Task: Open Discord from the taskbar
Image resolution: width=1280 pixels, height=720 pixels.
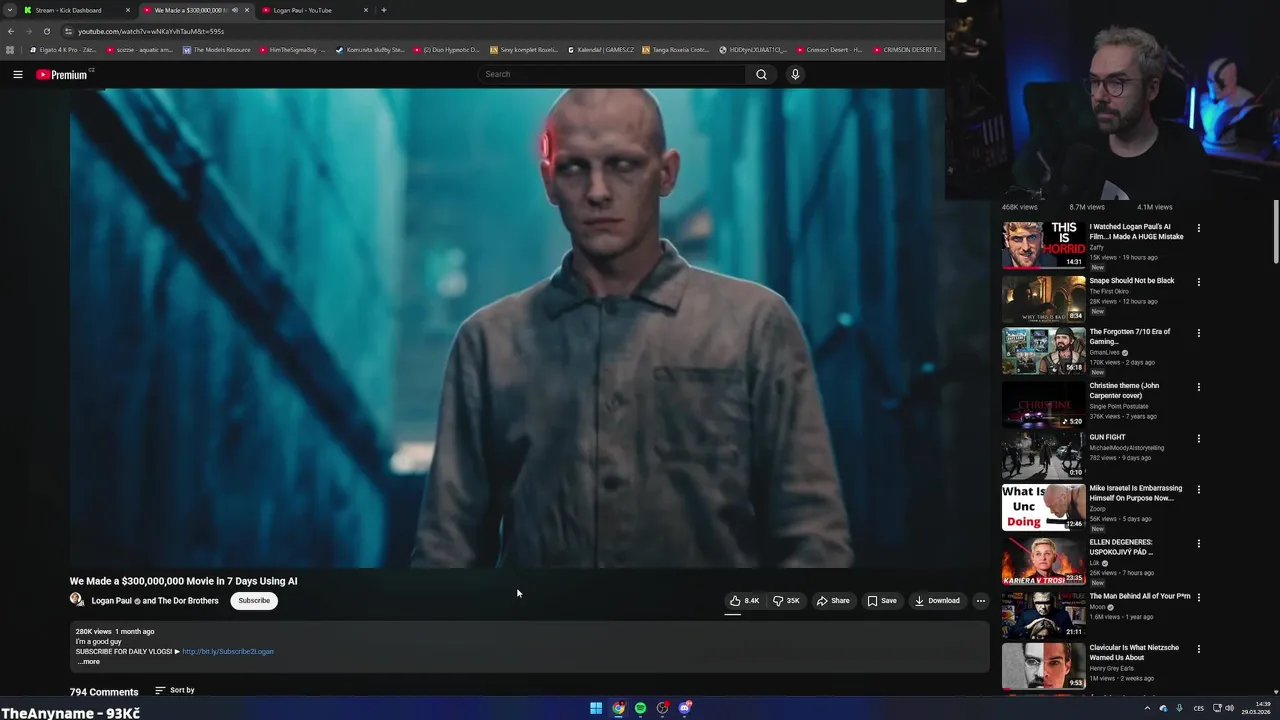Action: pyautogui.click(x=684, y=708)
